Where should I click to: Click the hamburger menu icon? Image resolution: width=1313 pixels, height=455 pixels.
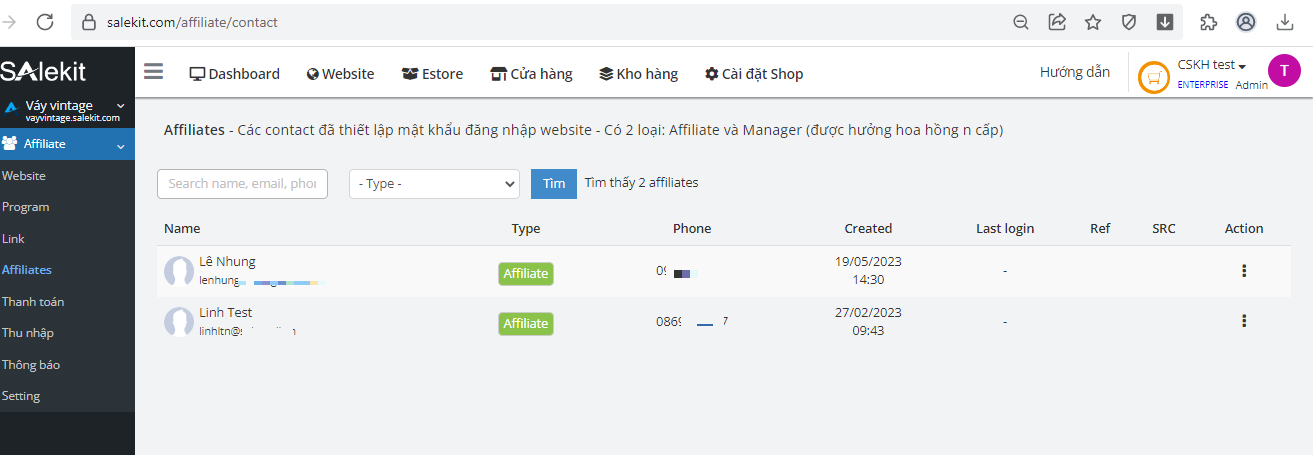153,71
